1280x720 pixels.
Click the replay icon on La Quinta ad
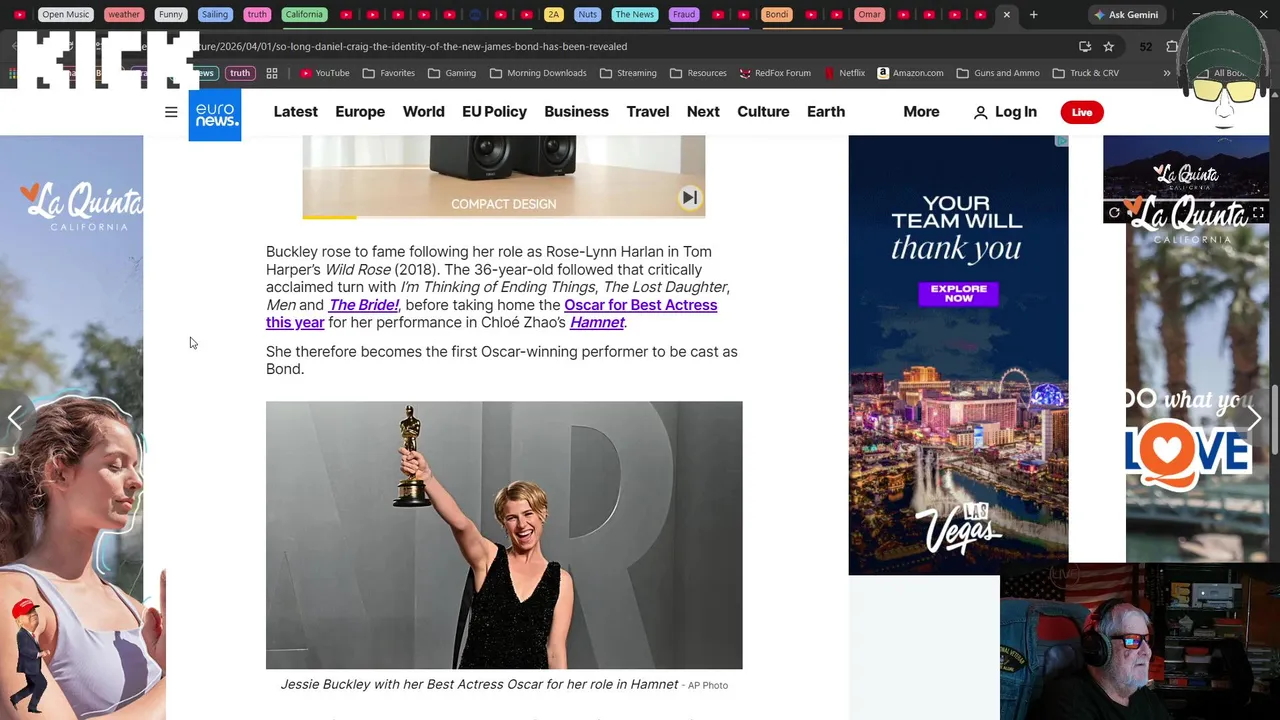(1114, 213)
